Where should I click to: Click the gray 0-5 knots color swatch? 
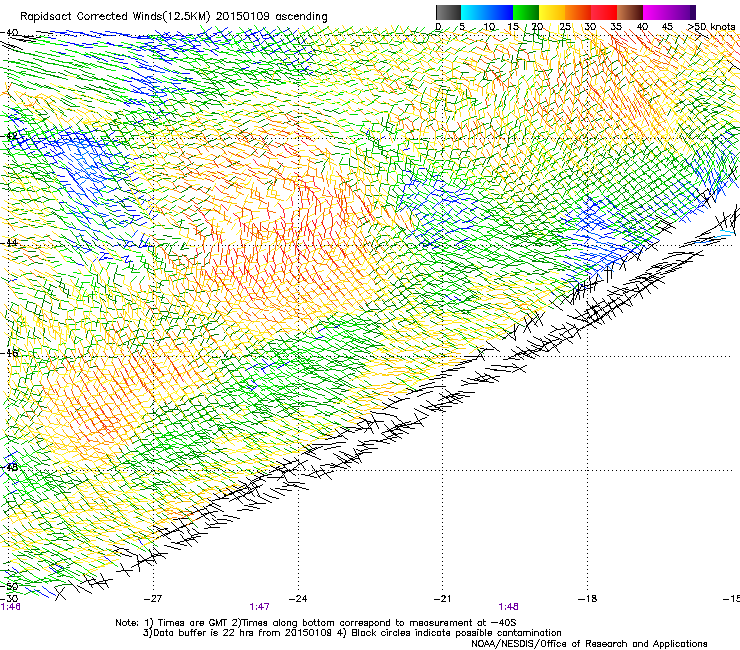pos(448,12)
